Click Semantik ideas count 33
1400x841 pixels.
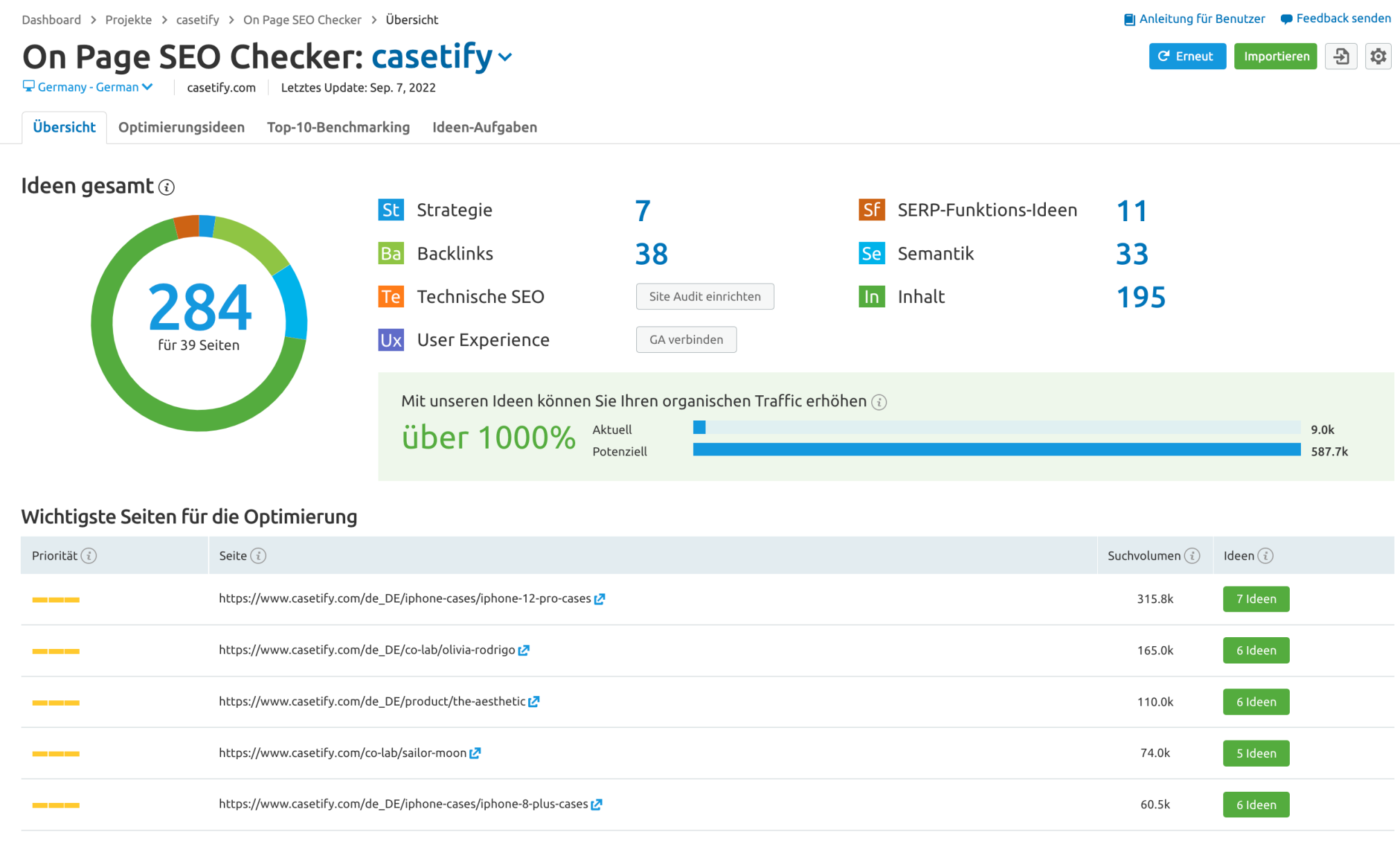pos(1132,254)
